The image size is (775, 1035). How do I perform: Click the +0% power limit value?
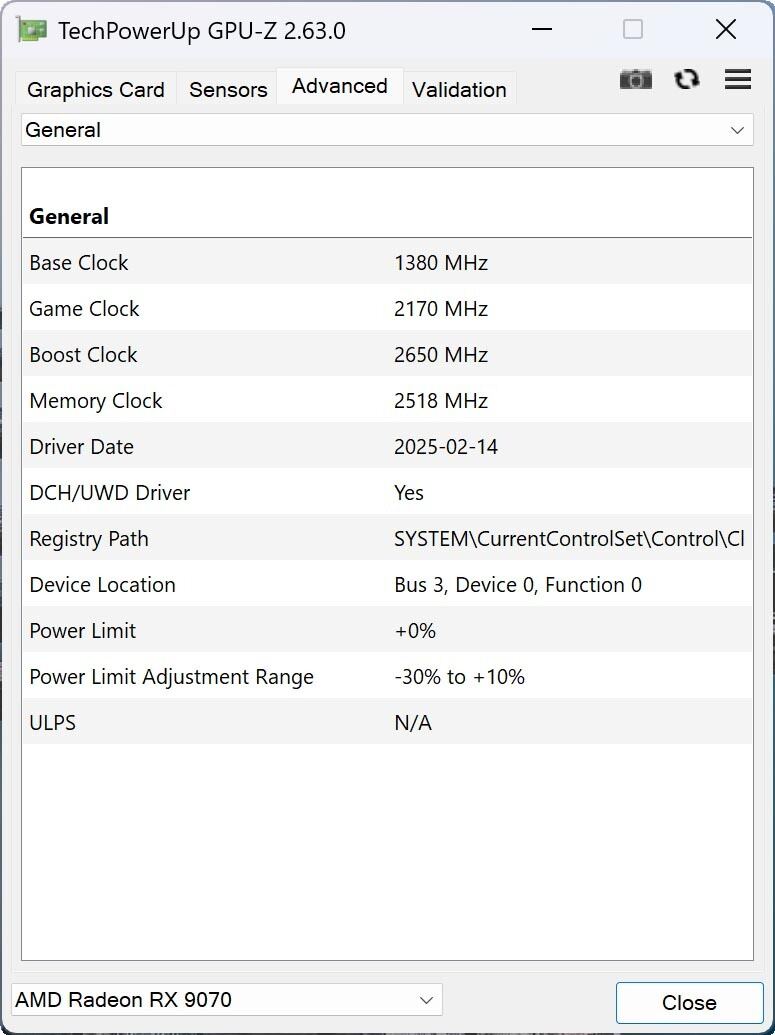tap(415, 631)
